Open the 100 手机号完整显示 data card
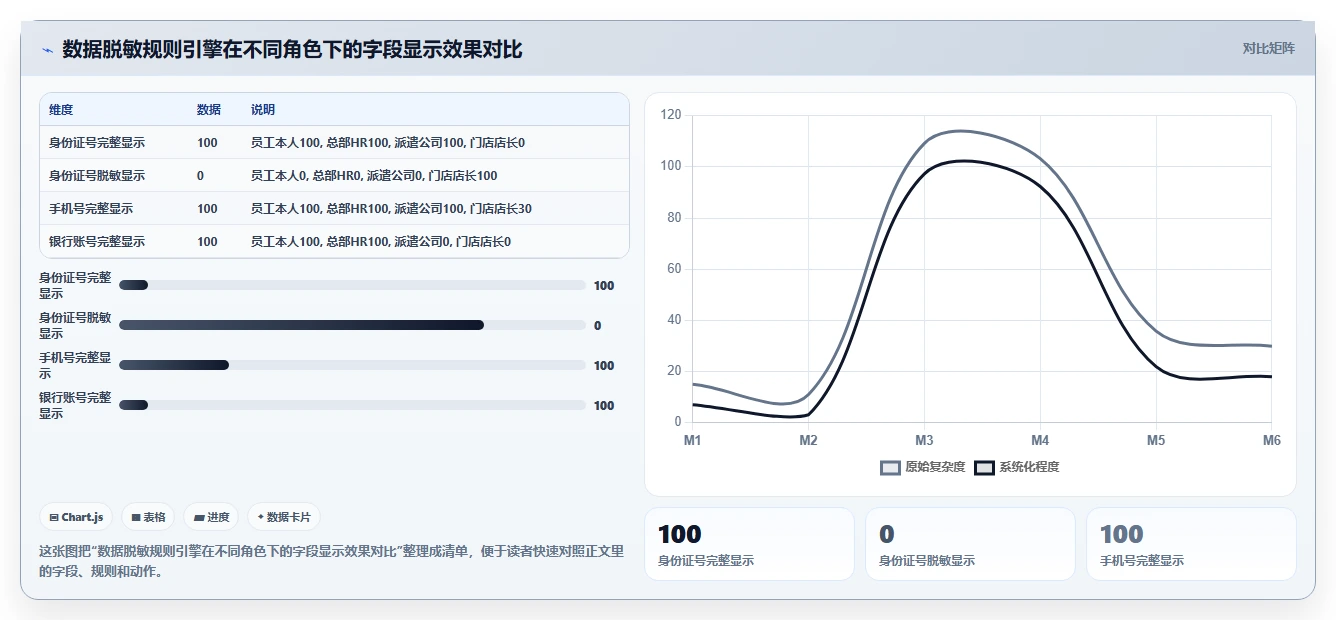 [1191, 544]
